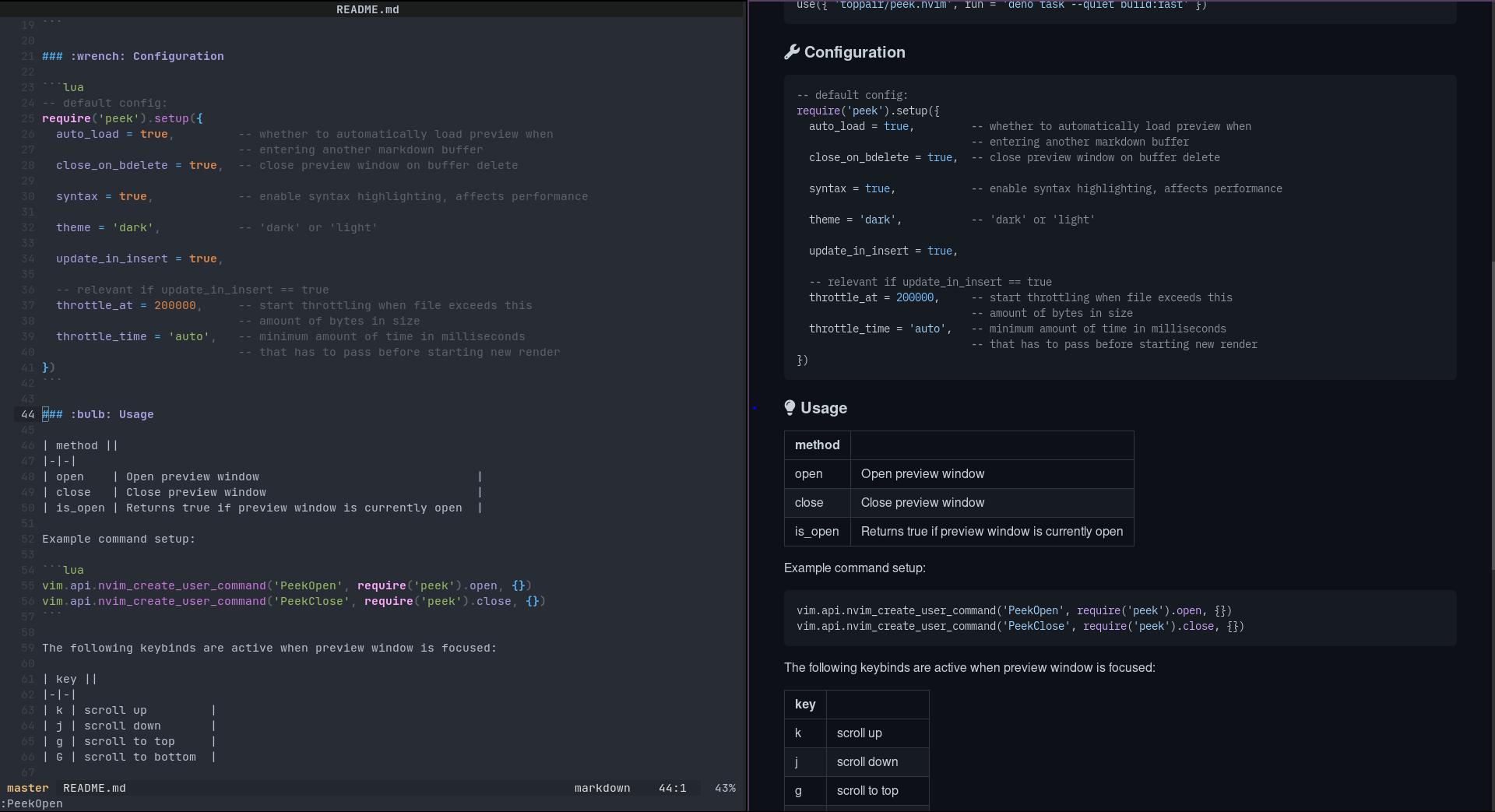Place cursor on '### :bulb: Usage' source line
This screenshot has width=1495, height=812.
[x=98, y=414]
